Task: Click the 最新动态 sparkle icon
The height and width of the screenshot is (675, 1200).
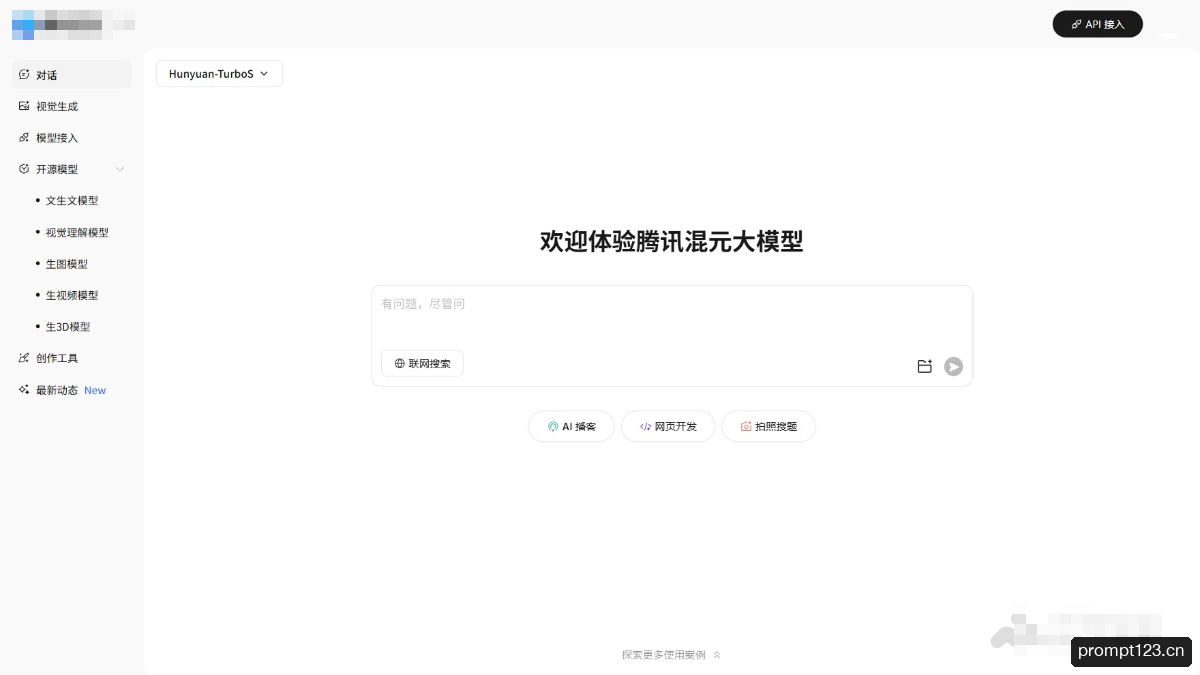Action: [24, 390]
